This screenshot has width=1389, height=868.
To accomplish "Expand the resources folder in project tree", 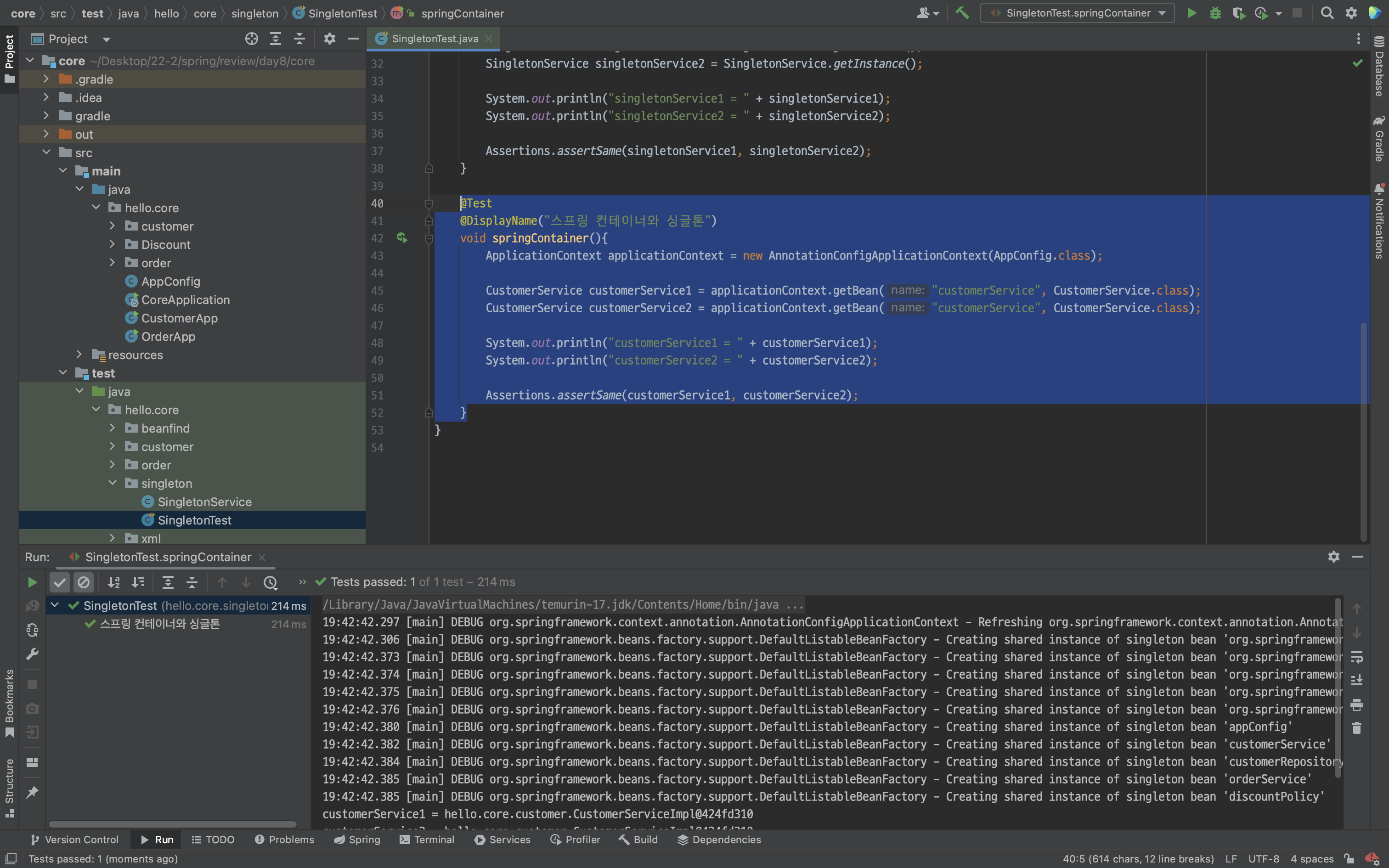I will (x=80, y=355).
